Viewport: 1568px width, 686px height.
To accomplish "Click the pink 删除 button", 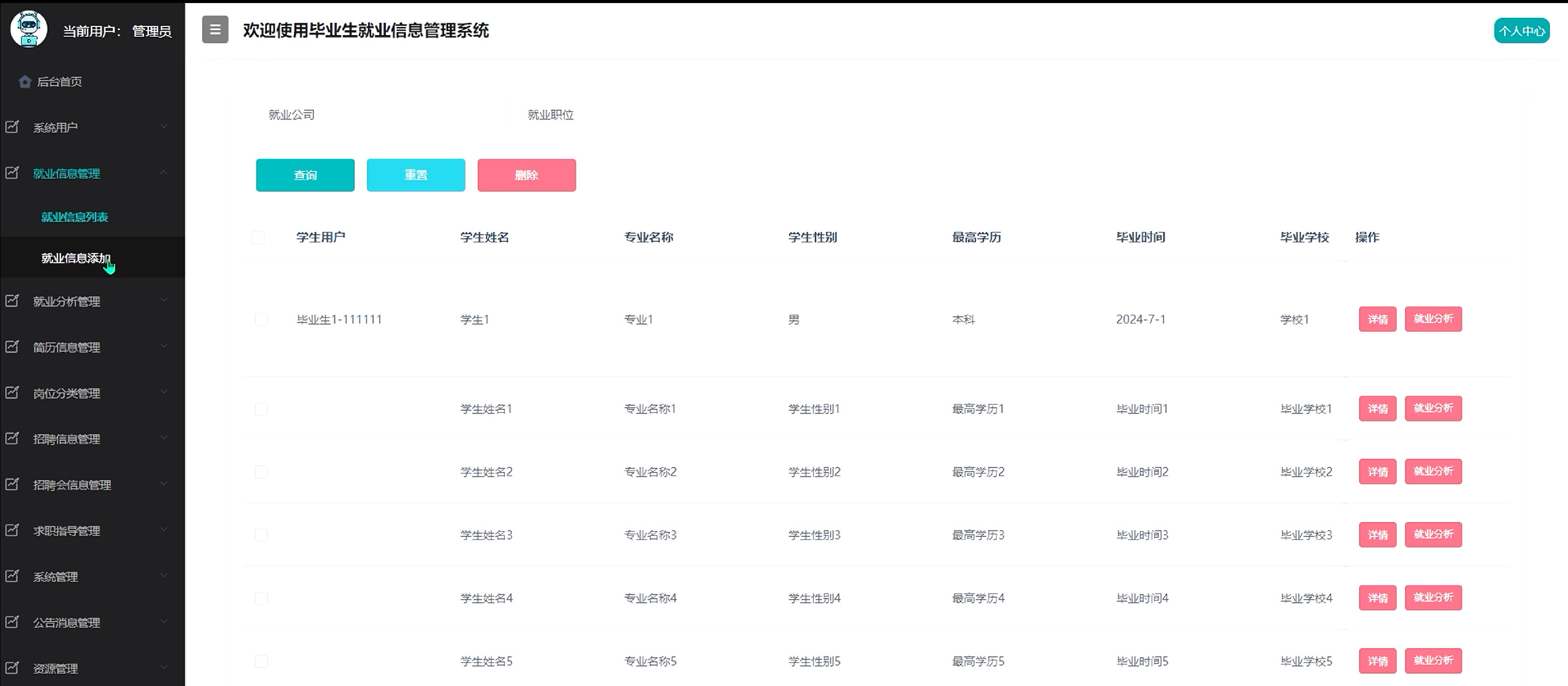I will (526, 175).
